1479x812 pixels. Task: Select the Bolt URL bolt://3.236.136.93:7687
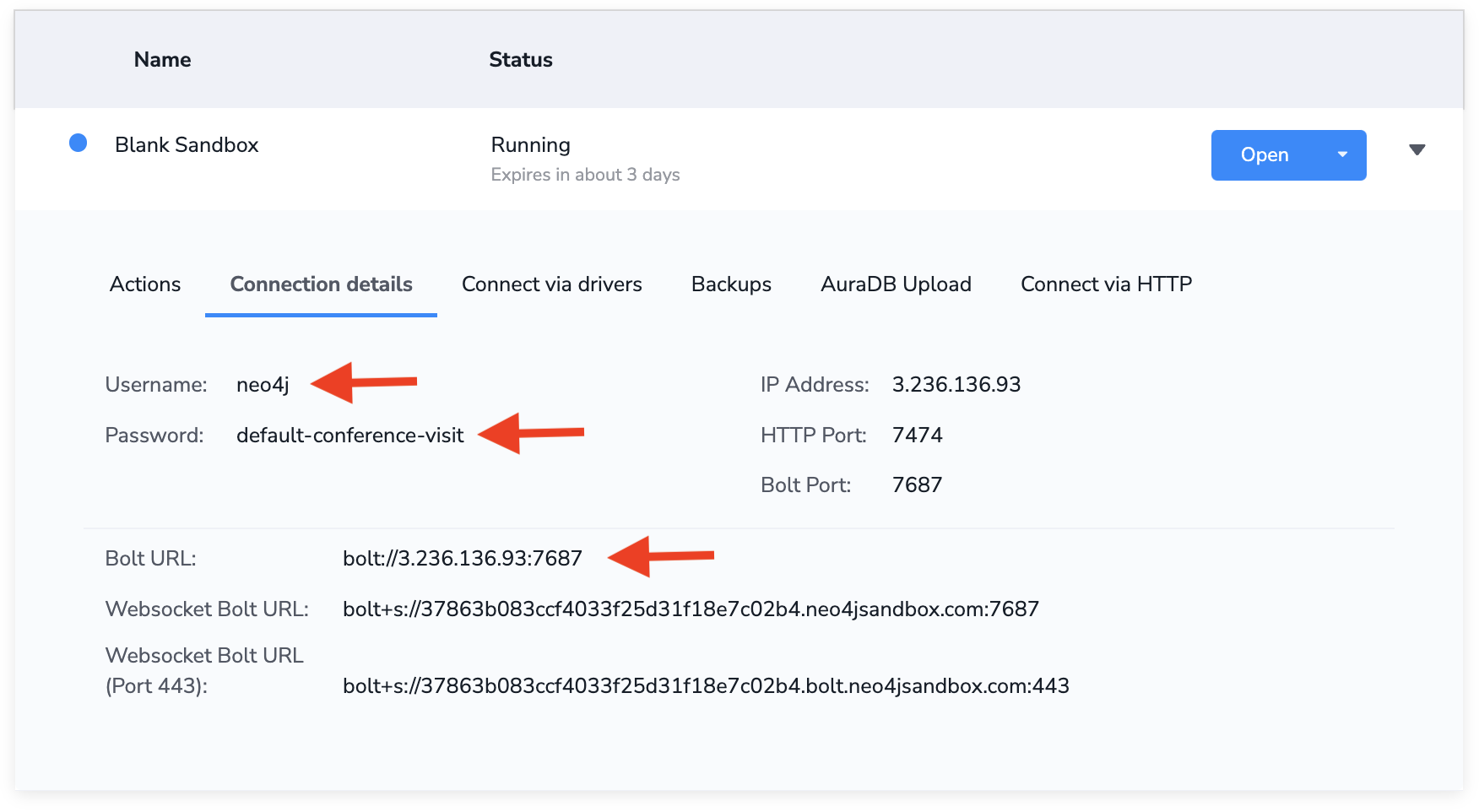click(x=463, y=558)
